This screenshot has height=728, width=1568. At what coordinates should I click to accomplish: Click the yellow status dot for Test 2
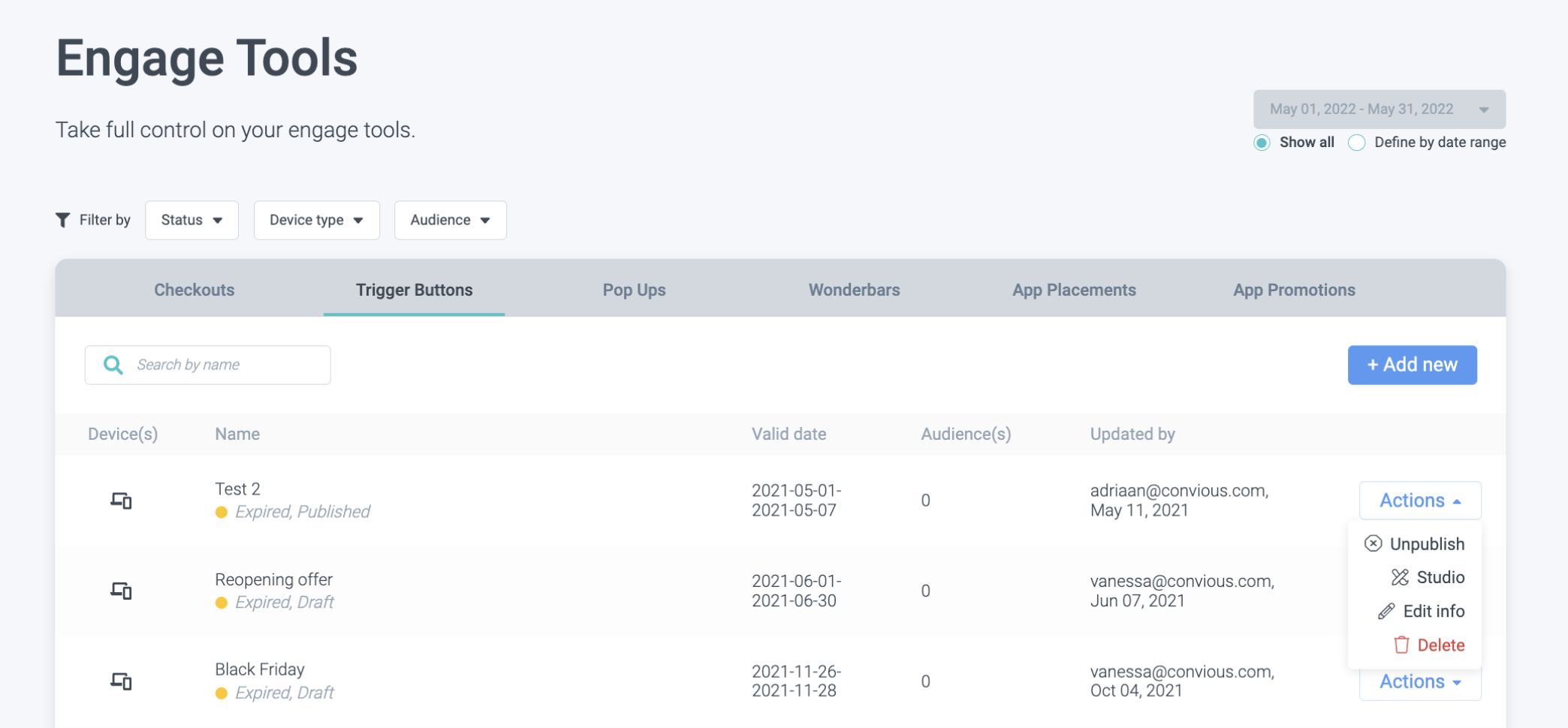[x=222, y=512]
